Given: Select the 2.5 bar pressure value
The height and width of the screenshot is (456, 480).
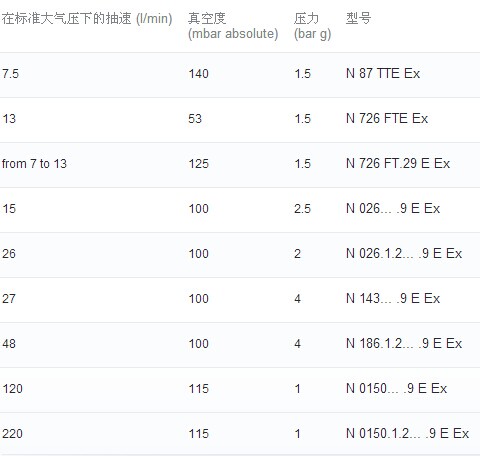Looking at the screenshot, I should point(302,209).
